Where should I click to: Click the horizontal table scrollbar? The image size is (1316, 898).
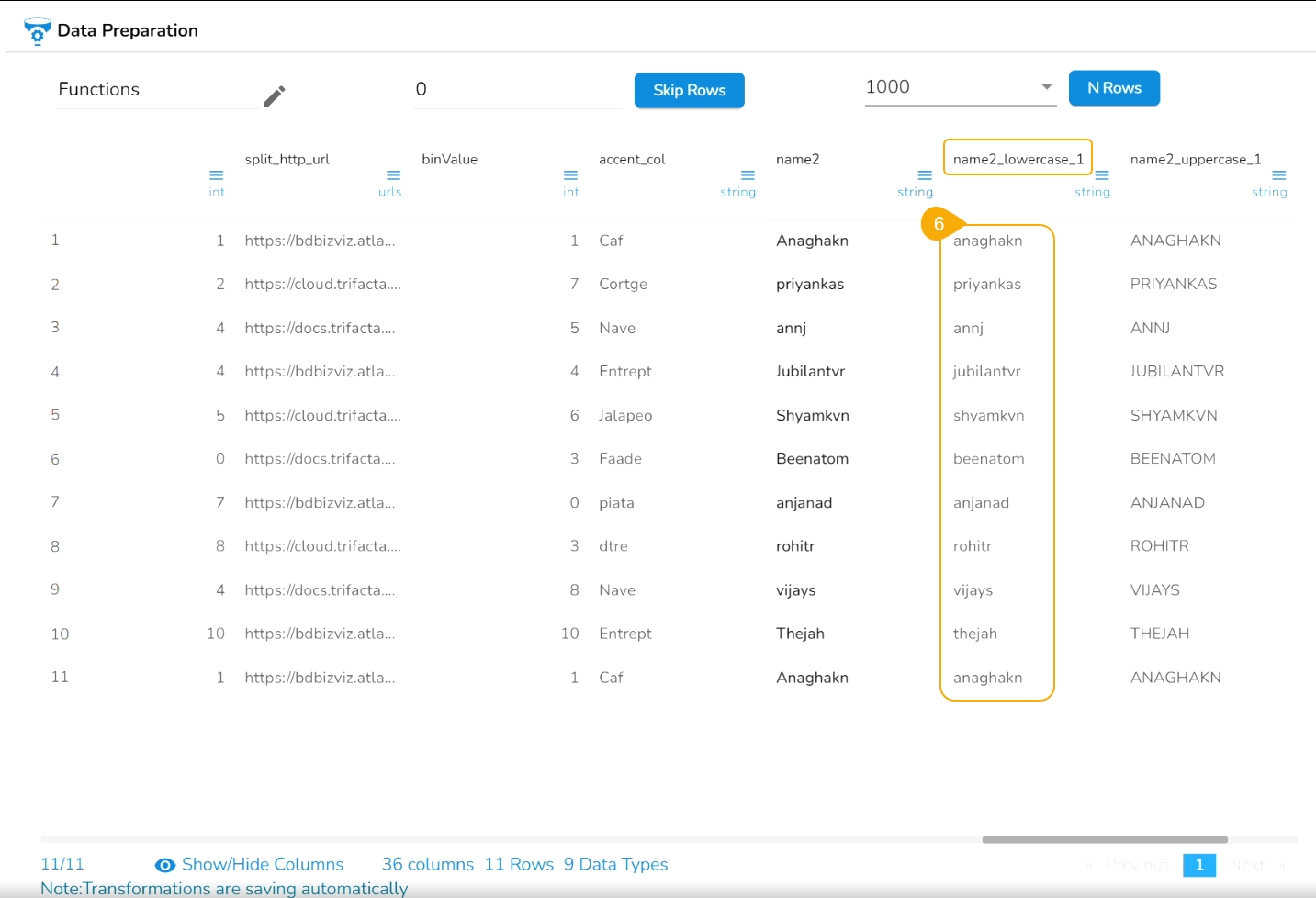coord(1105,839)
